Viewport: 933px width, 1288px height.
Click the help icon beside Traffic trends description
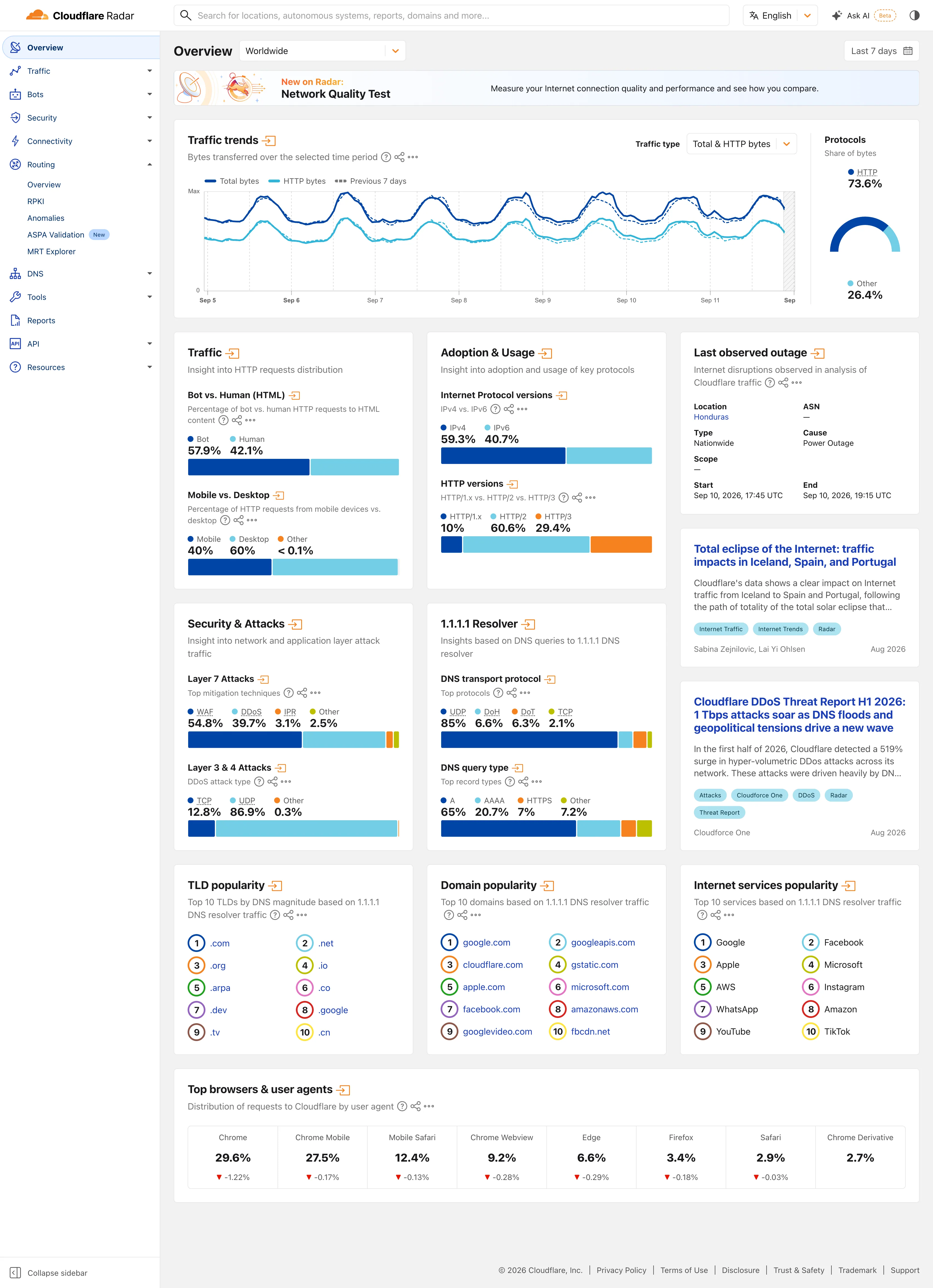tap(386, 157)
